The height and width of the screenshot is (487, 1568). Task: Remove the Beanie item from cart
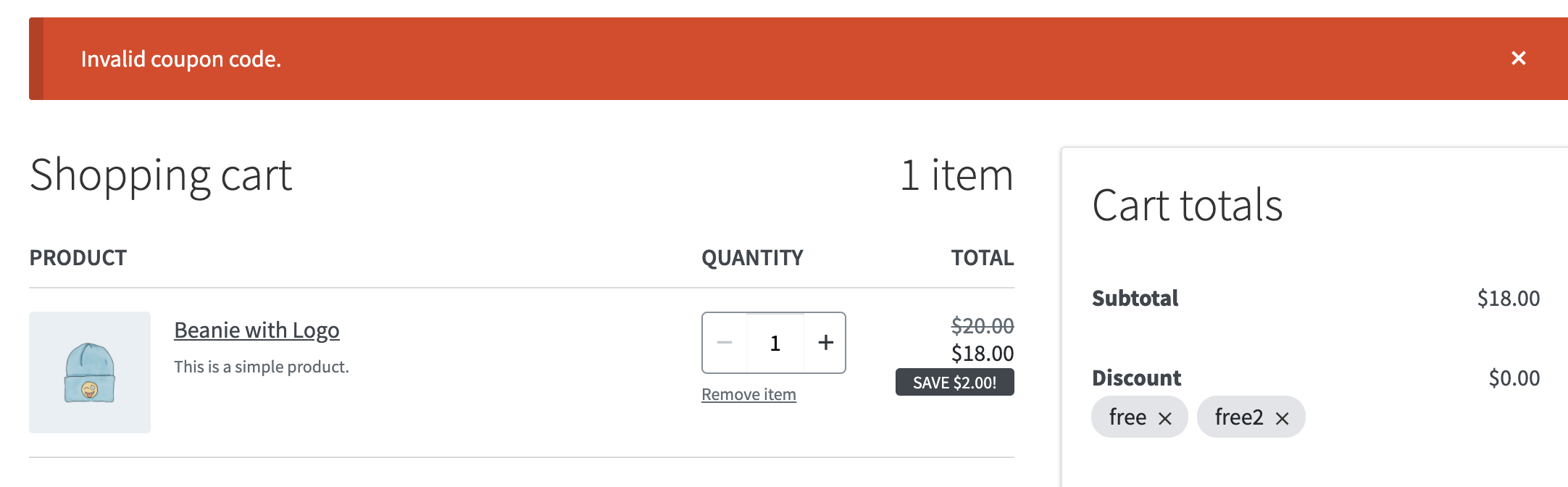coord(748,394)
